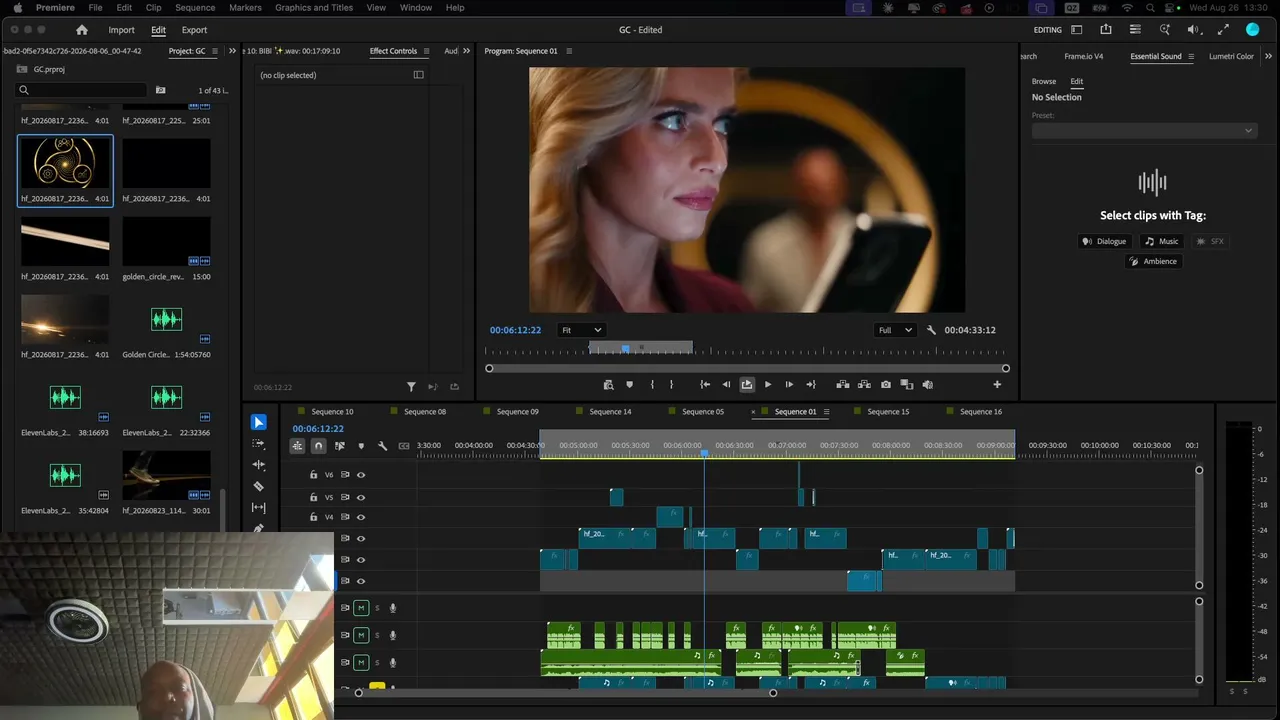
Task: Select the Selection tool arrow
Action: tap(259, 422)
